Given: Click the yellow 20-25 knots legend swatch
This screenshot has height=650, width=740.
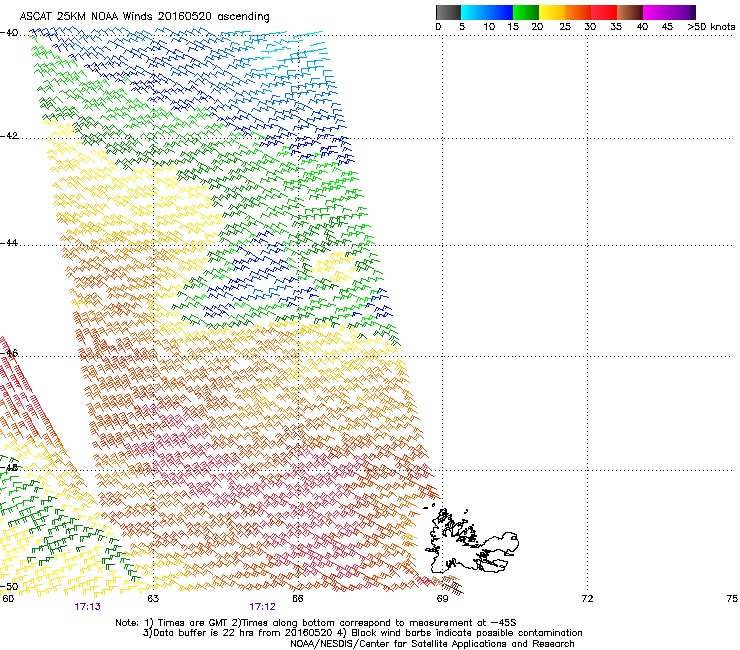Looking at the screenshot, I should pyautogui.click(x=552, y=12).
